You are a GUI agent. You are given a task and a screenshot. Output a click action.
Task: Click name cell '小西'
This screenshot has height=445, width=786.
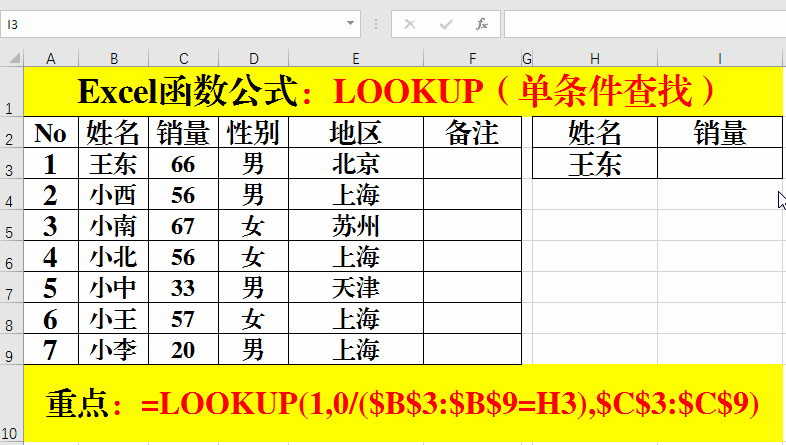pos(114,195)
